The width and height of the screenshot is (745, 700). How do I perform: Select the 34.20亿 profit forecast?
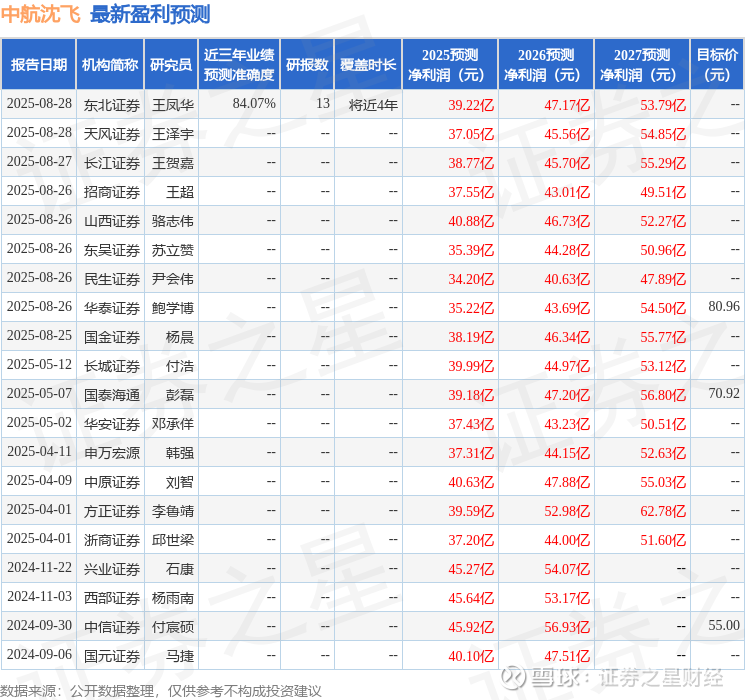pyautogui.click(x=471, y=279)
